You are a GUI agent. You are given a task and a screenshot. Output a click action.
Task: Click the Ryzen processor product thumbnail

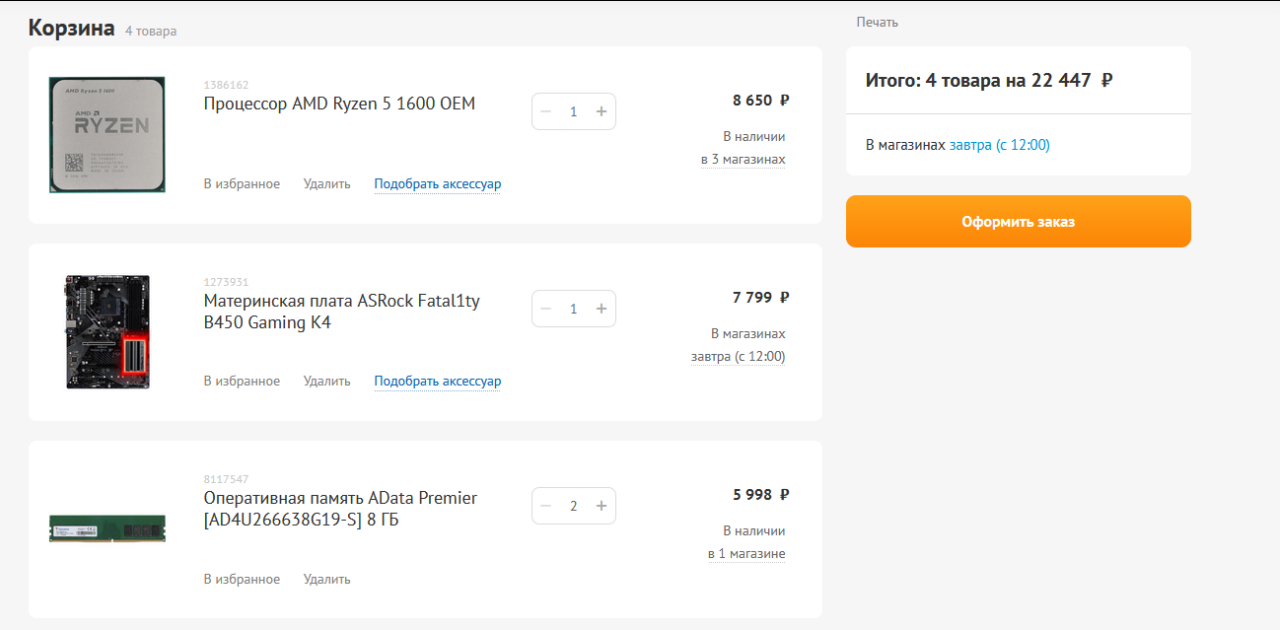click(x=107, y=135)
